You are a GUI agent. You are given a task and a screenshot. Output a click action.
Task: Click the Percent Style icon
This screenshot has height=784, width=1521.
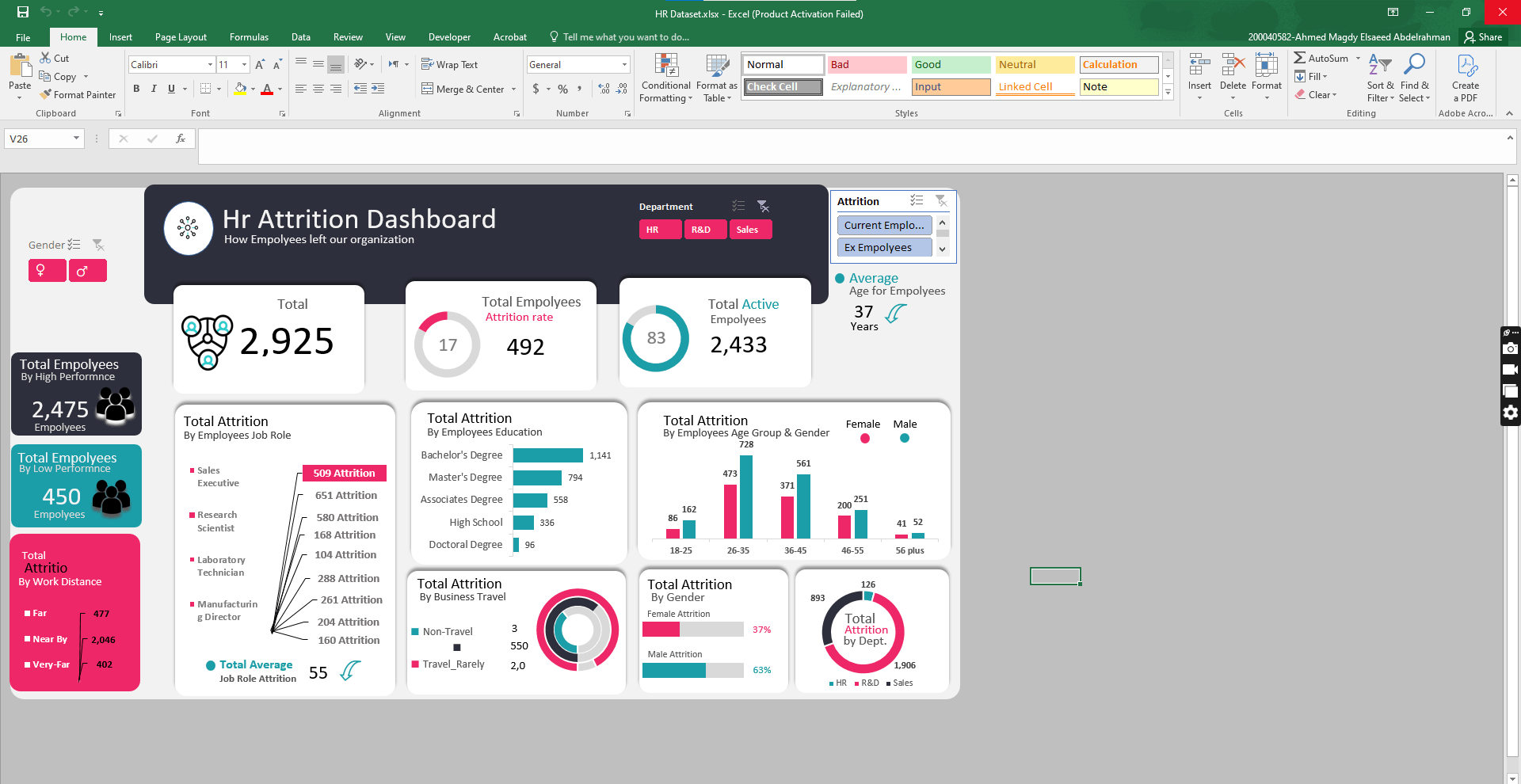point(562,89)
